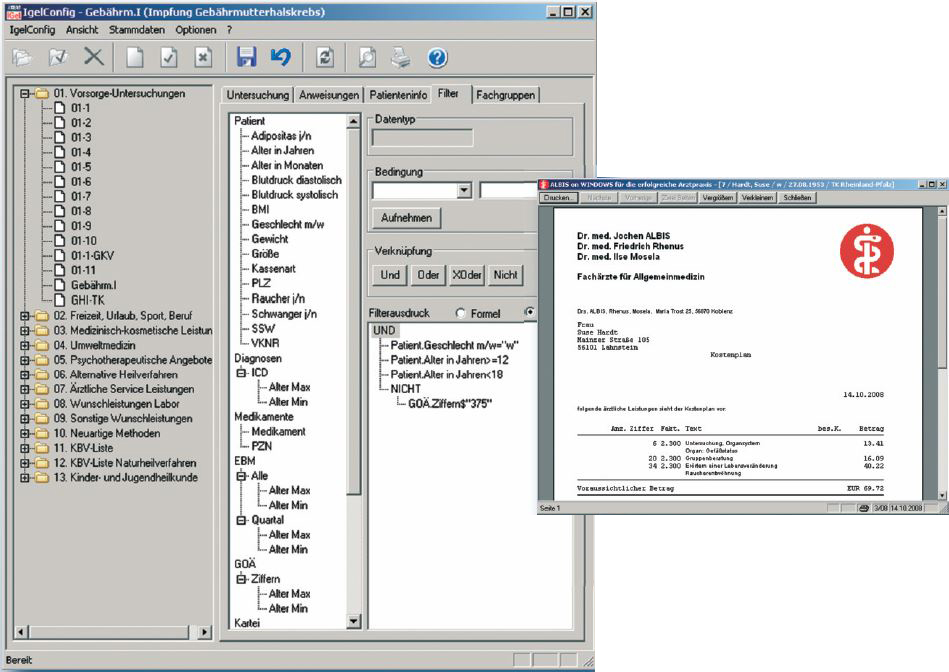Click the blank new document toolbar icon
Image resolution: width=949 pixels, height=672 pixels.
click(x=134, y=58)
